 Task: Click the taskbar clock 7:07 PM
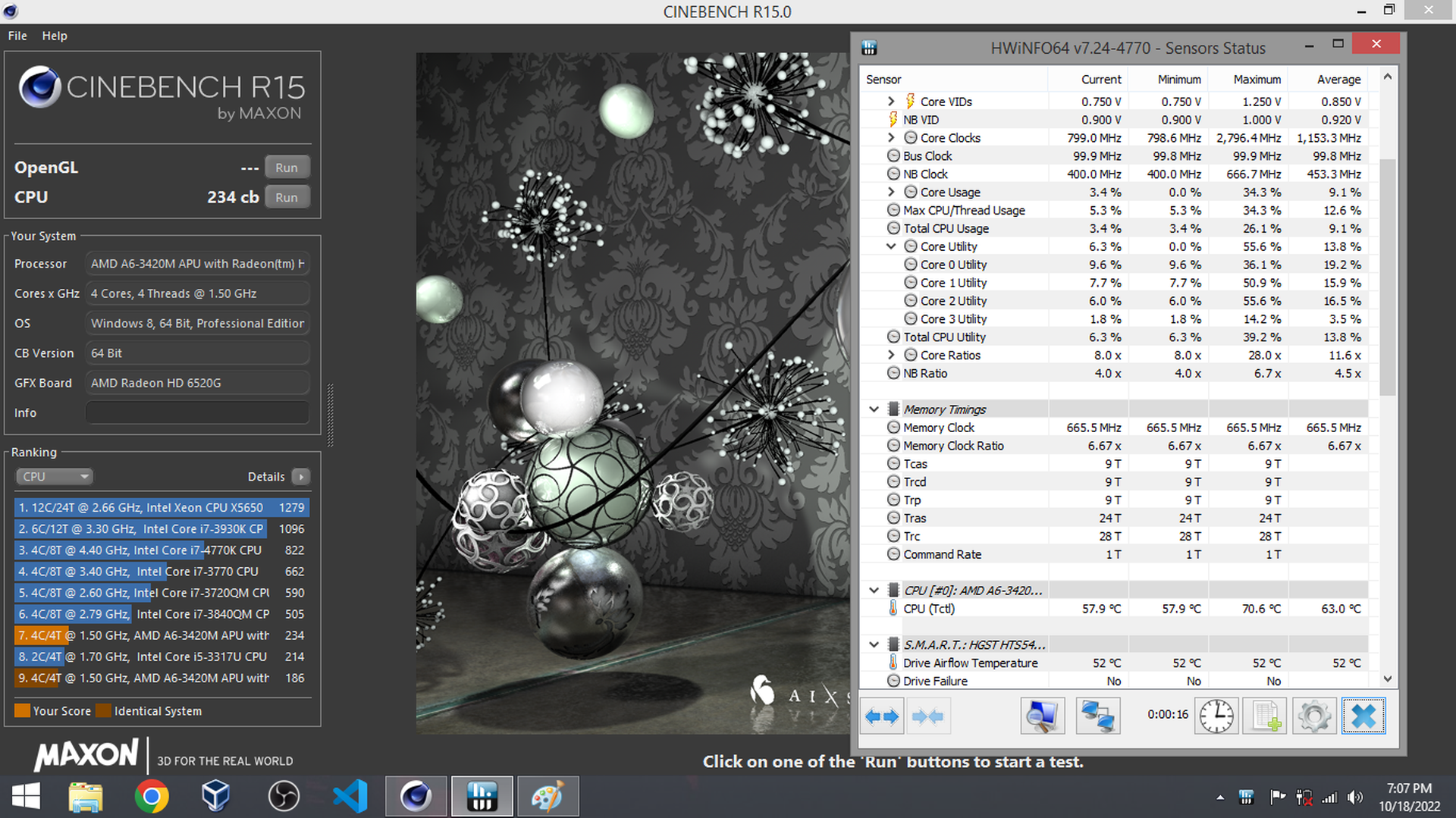pyautogui.click(x=1409, y=788)
